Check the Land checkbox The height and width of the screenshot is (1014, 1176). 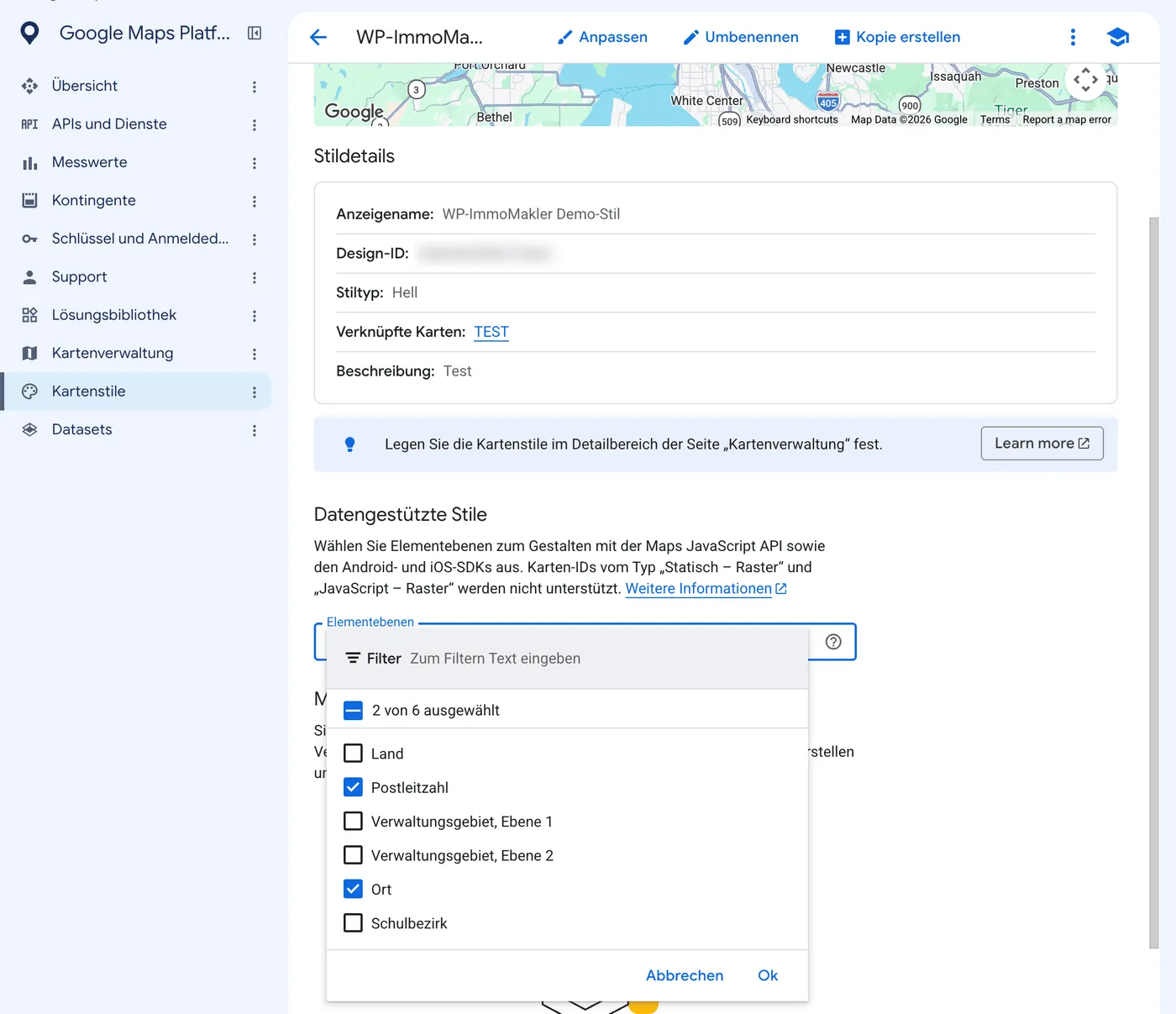click(353, 754)
